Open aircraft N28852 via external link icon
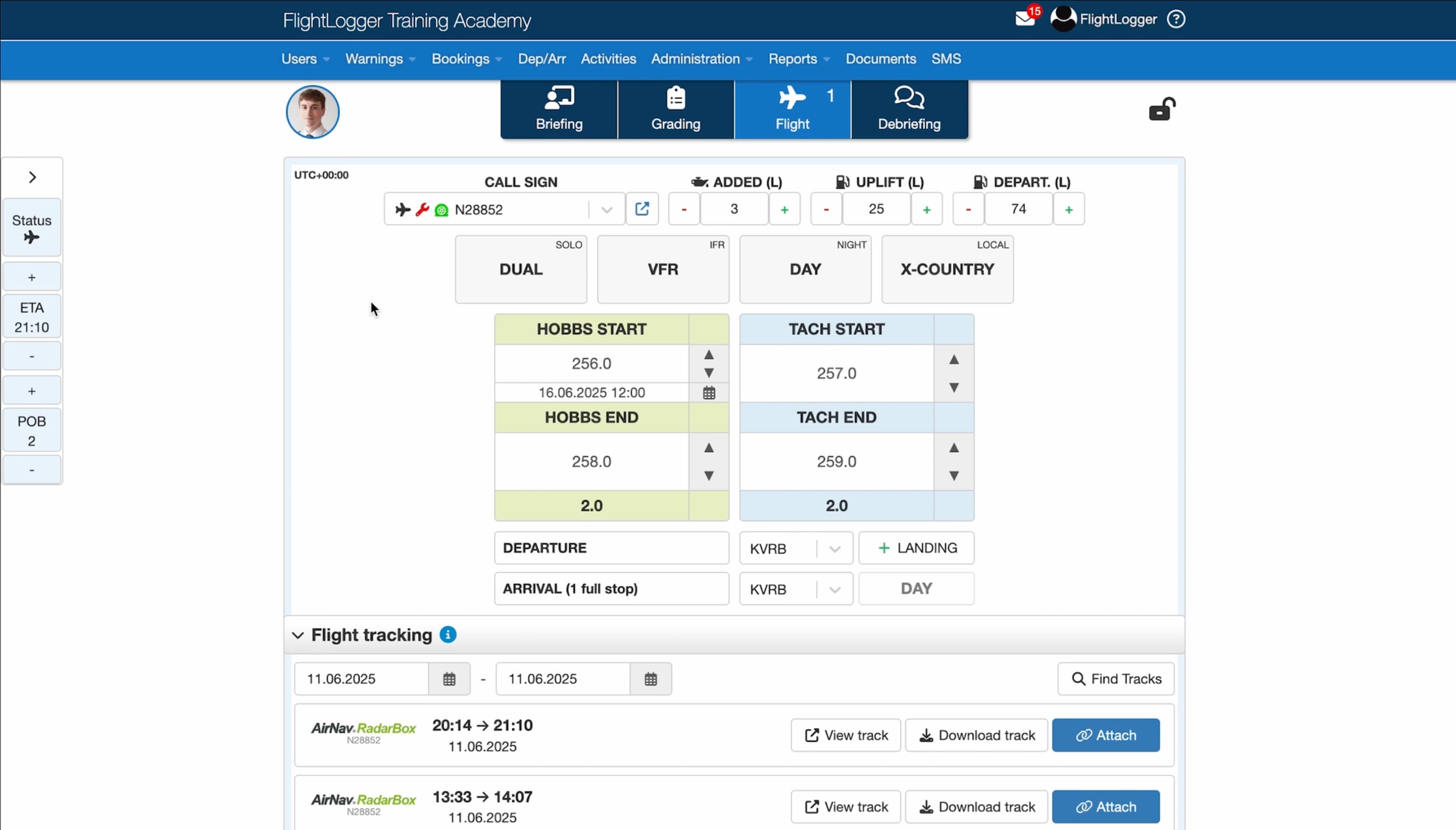Viewport: 1456px width, 830px height. [642, 208]
